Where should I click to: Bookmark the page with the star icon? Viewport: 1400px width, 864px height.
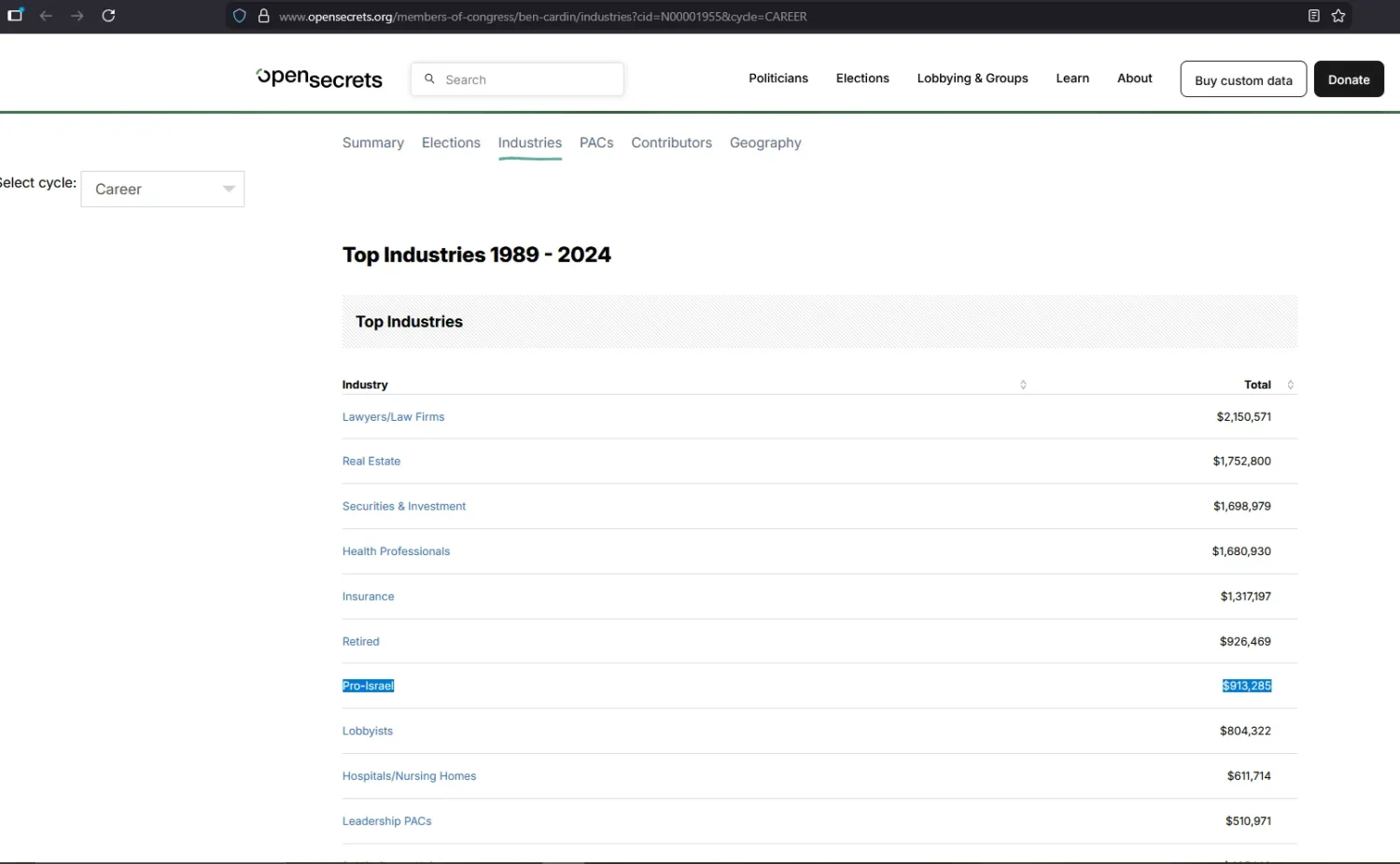(x=1338, y=16)
